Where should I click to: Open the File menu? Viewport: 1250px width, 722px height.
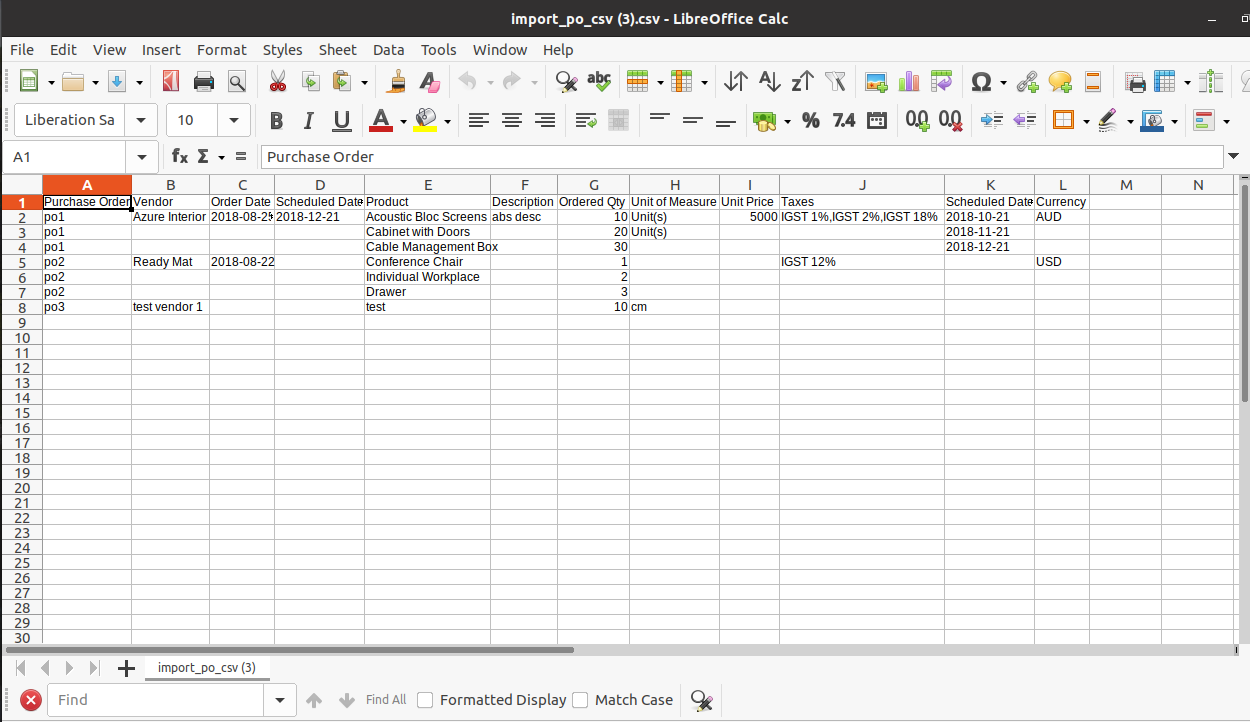pyautogui.click(x=22, y=49)
